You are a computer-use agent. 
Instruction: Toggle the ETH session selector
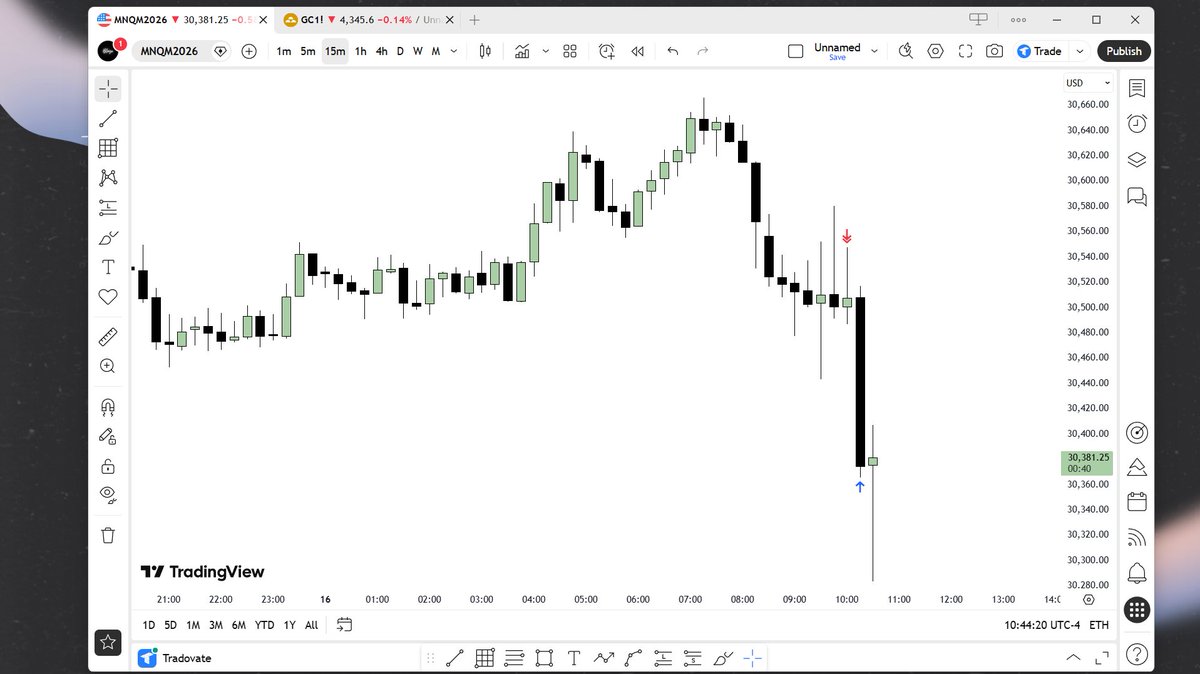click(x=1099, y=625)
